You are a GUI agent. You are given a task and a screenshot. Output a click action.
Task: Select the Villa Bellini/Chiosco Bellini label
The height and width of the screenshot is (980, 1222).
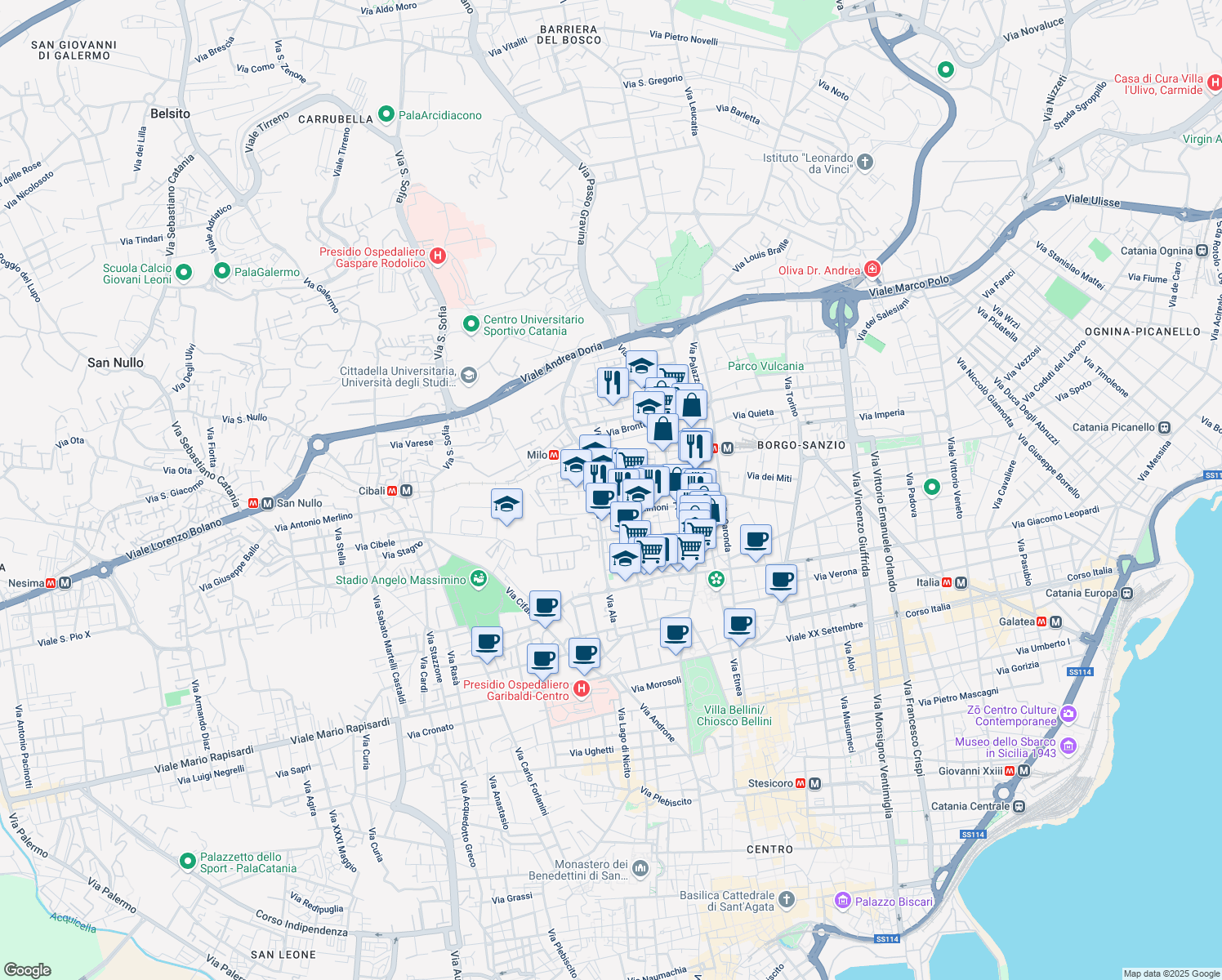tap(734, 715)
